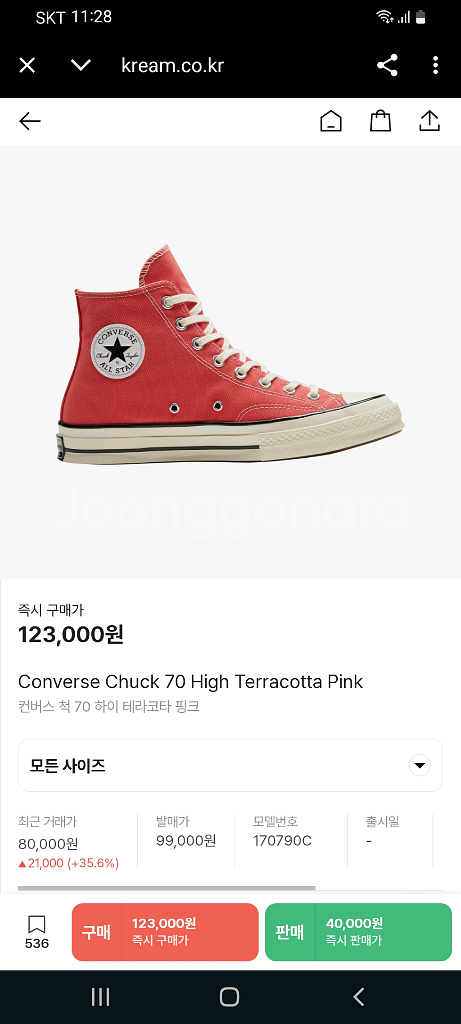Toggle the bookmark icon with 536 saves
The image size is (461, 1024).
[x=37, y=932]
